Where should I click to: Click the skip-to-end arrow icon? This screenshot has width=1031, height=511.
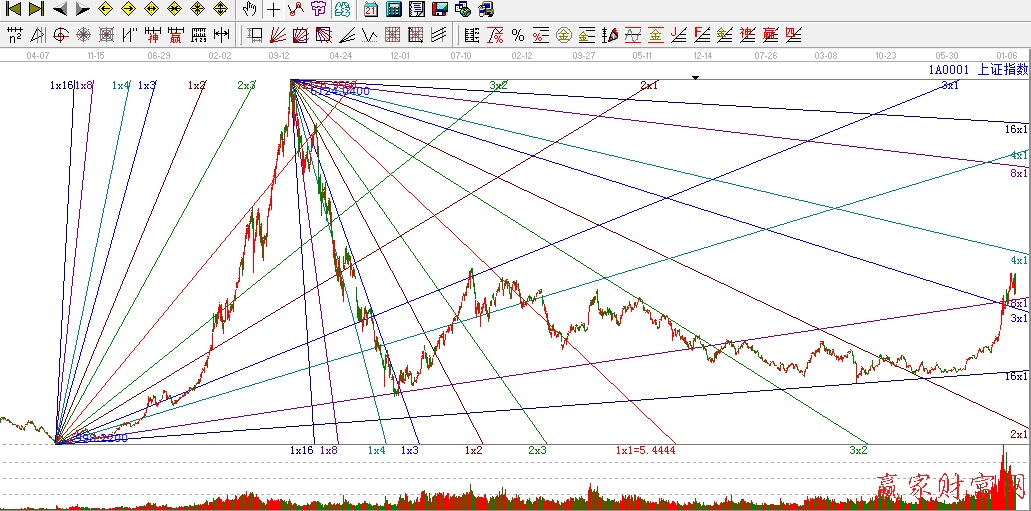coord(36,9)
